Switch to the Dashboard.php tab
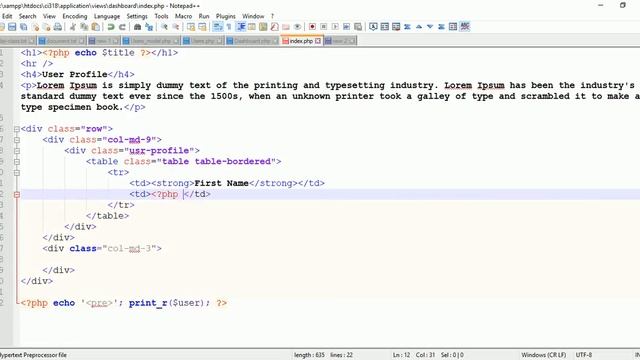Viewport: 640px width, 360px height. click(252, 41)
